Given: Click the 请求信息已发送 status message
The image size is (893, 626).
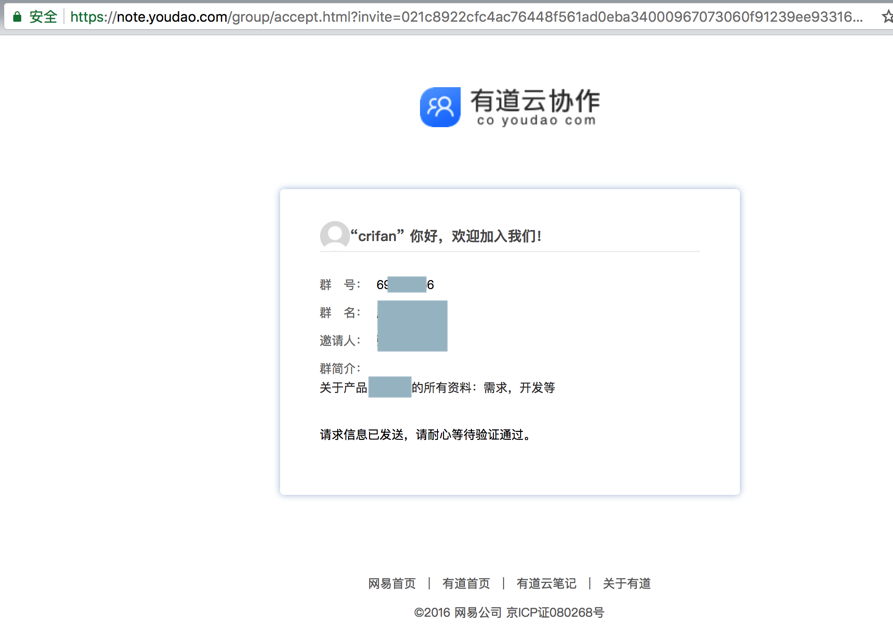Looking at the screenshot, I should tap(426, 435).
